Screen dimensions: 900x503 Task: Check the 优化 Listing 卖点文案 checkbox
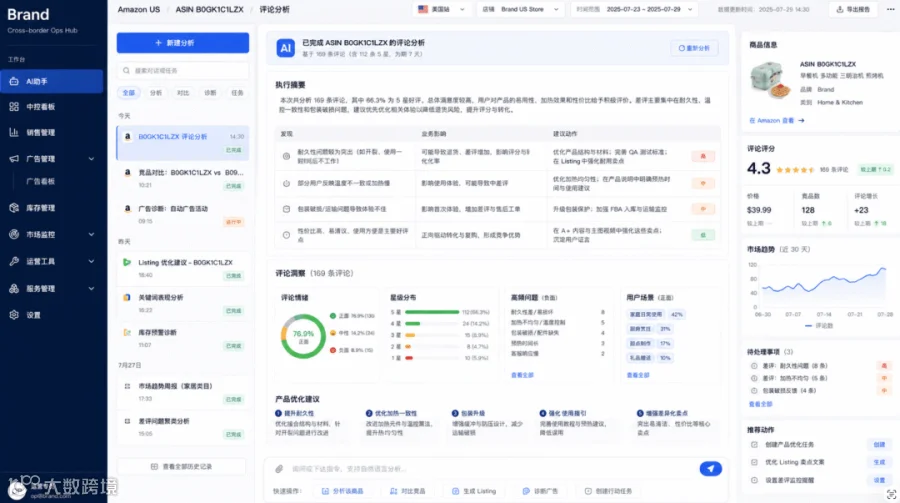pyautogui.click(x=754, y=462)
